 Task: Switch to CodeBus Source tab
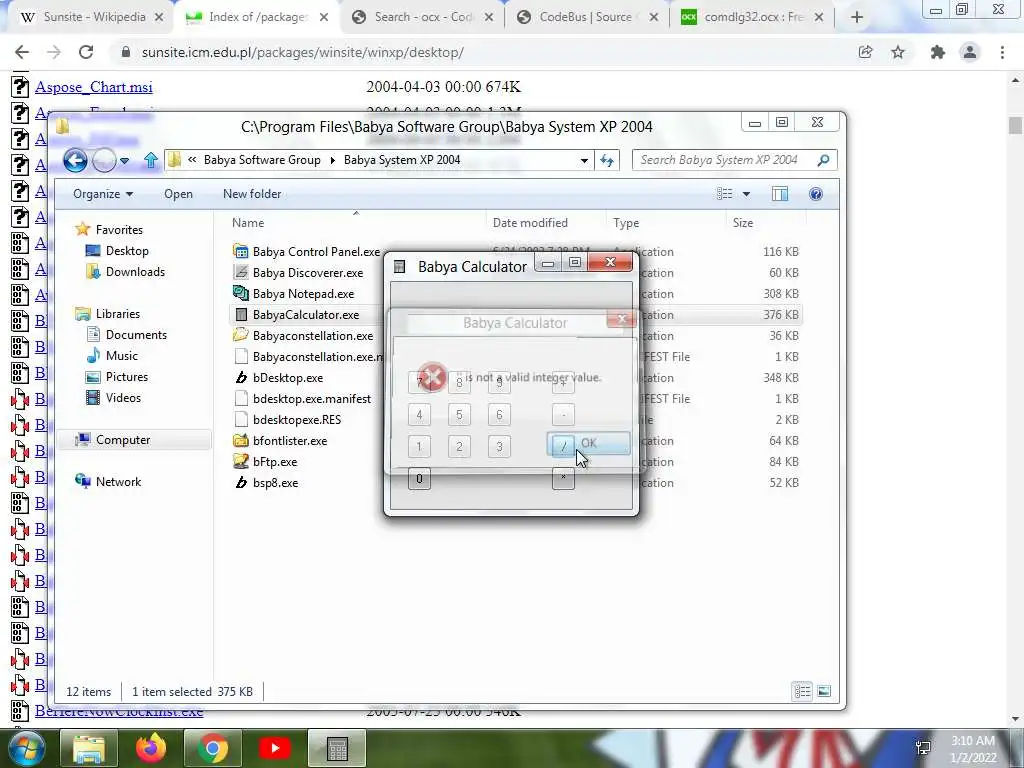(587, 17)
